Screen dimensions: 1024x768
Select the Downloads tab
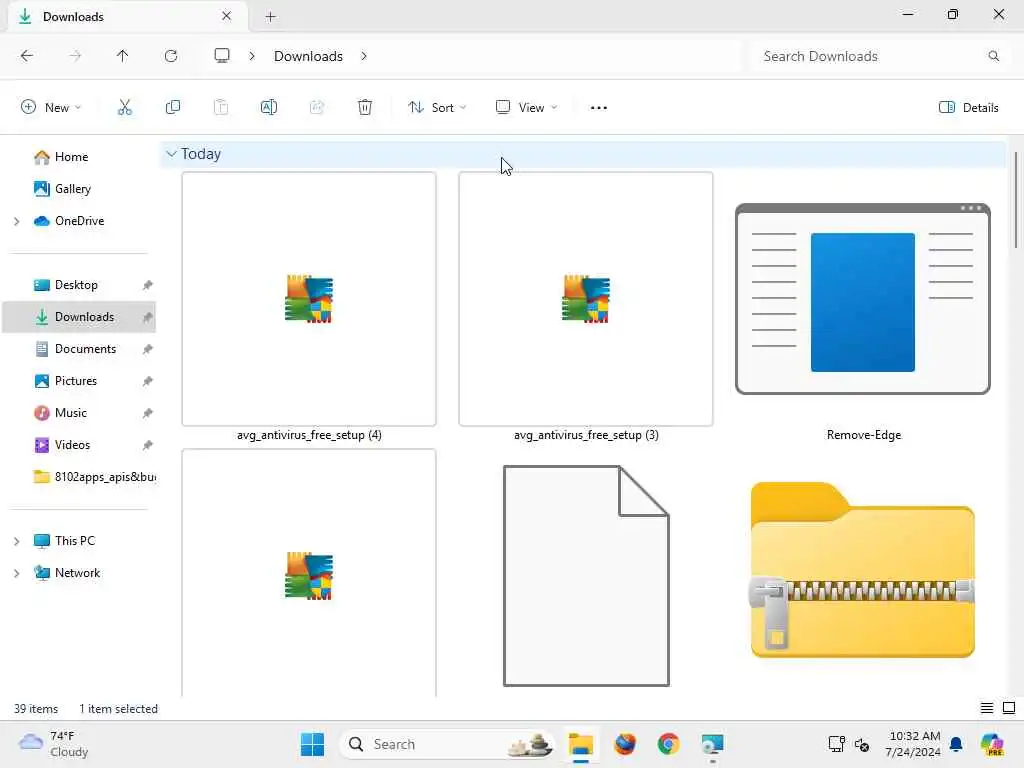tap(127, 16)
